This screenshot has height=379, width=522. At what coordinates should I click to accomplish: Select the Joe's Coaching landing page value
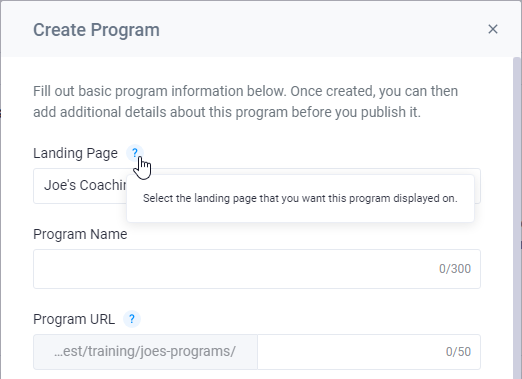click(x=85, y=185)
